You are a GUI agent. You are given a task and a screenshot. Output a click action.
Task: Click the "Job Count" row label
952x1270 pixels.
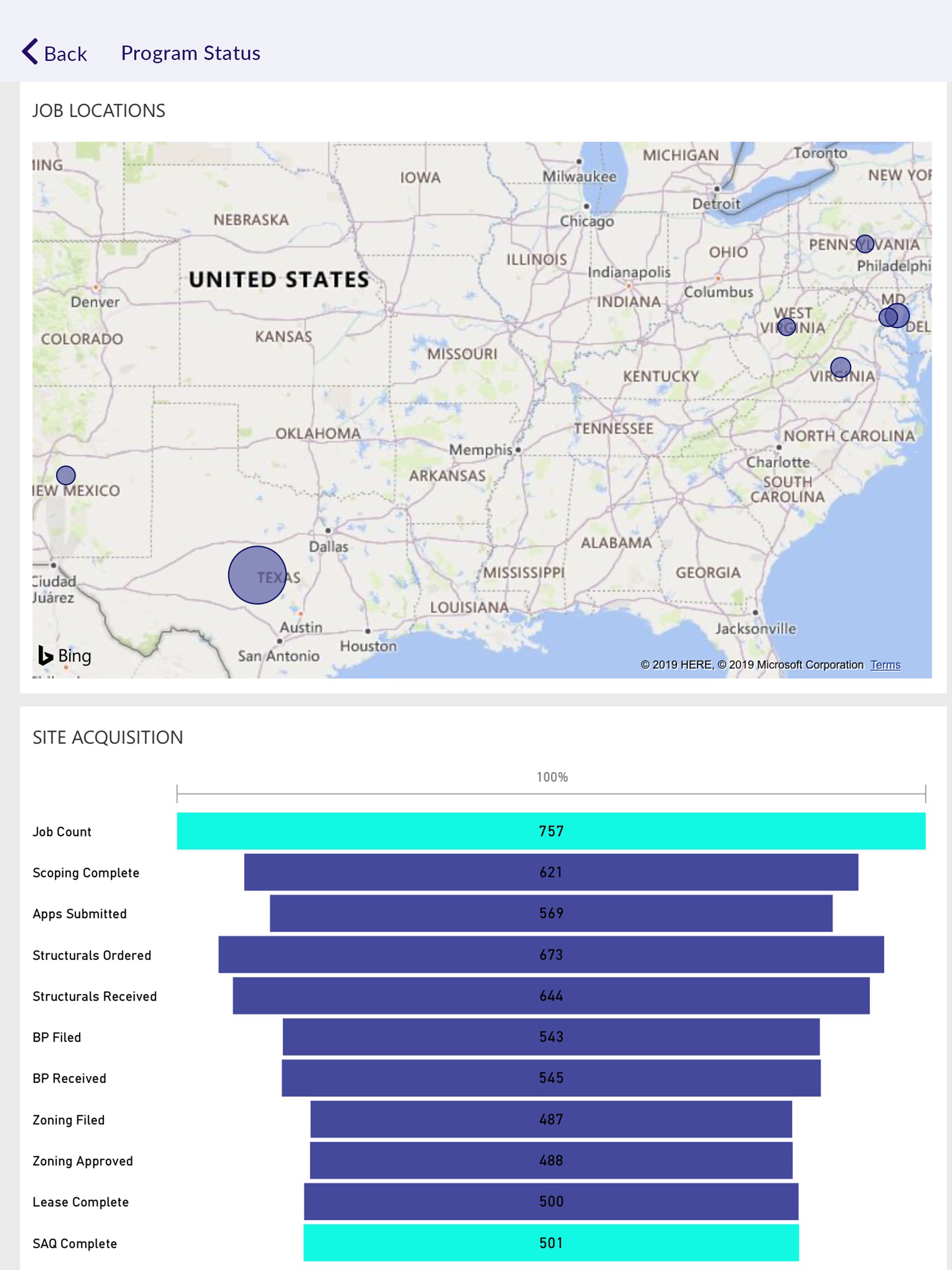pyautogui.click(x=62, y=831)
